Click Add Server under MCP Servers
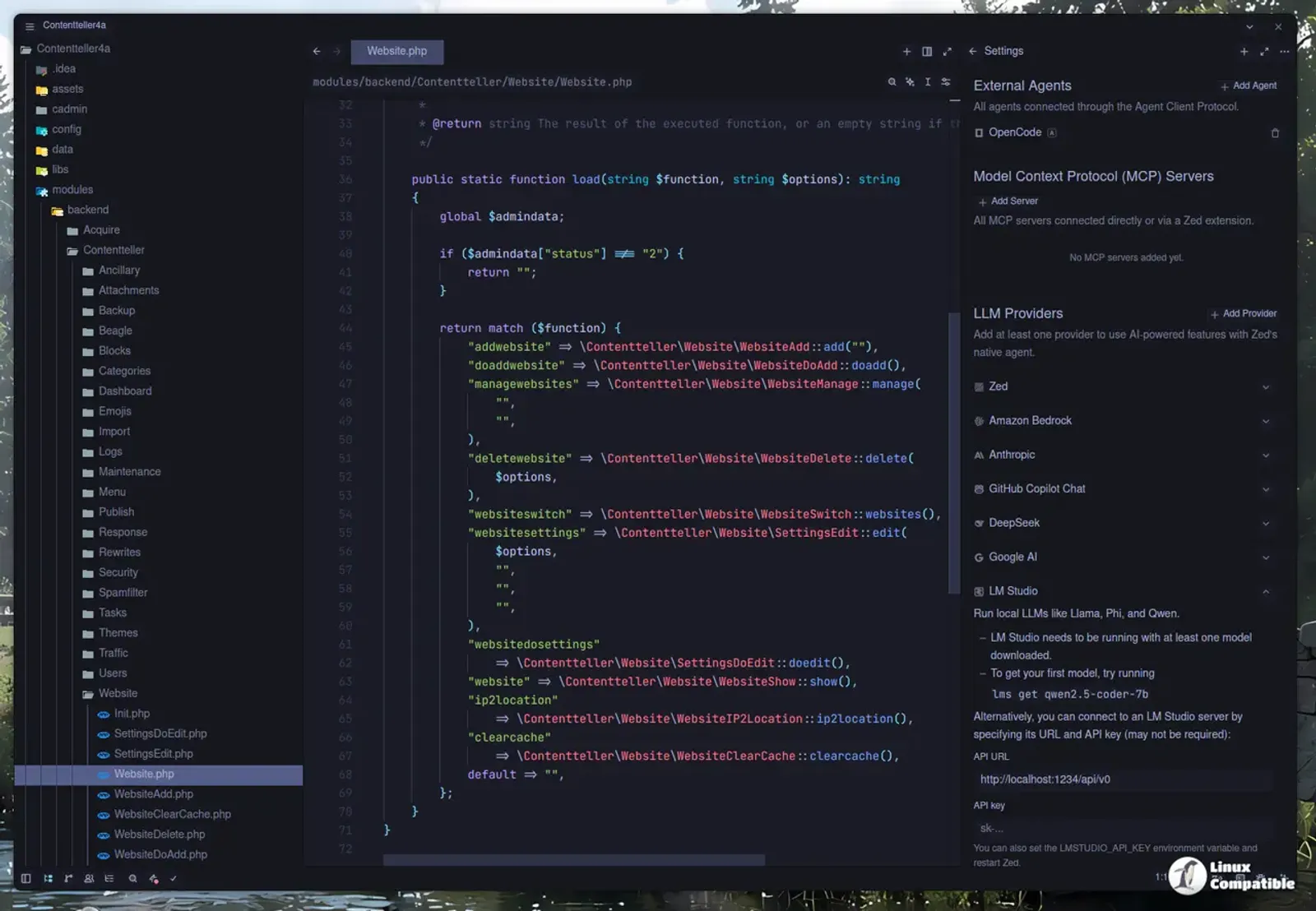This screenshot has height=911, width=1316. pos(1008,201)
